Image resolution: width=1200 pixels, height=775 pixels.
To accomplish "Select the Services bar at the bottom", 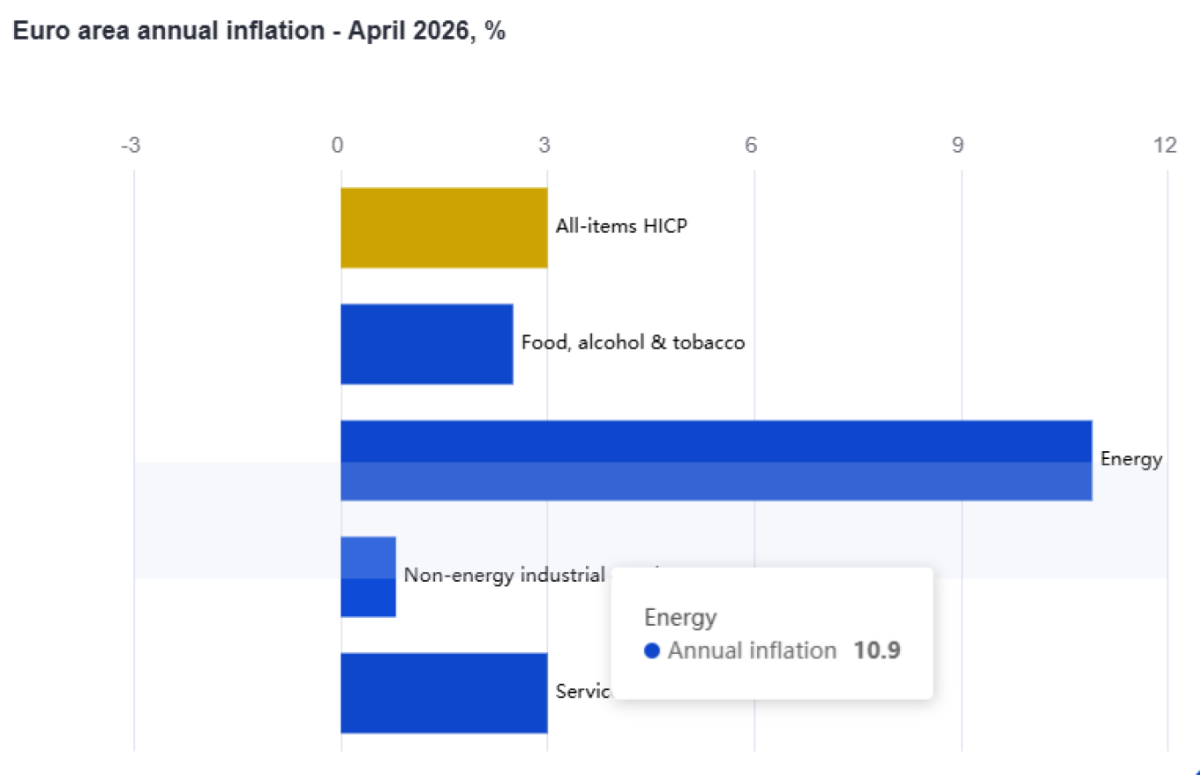I will tap(443, 693).
